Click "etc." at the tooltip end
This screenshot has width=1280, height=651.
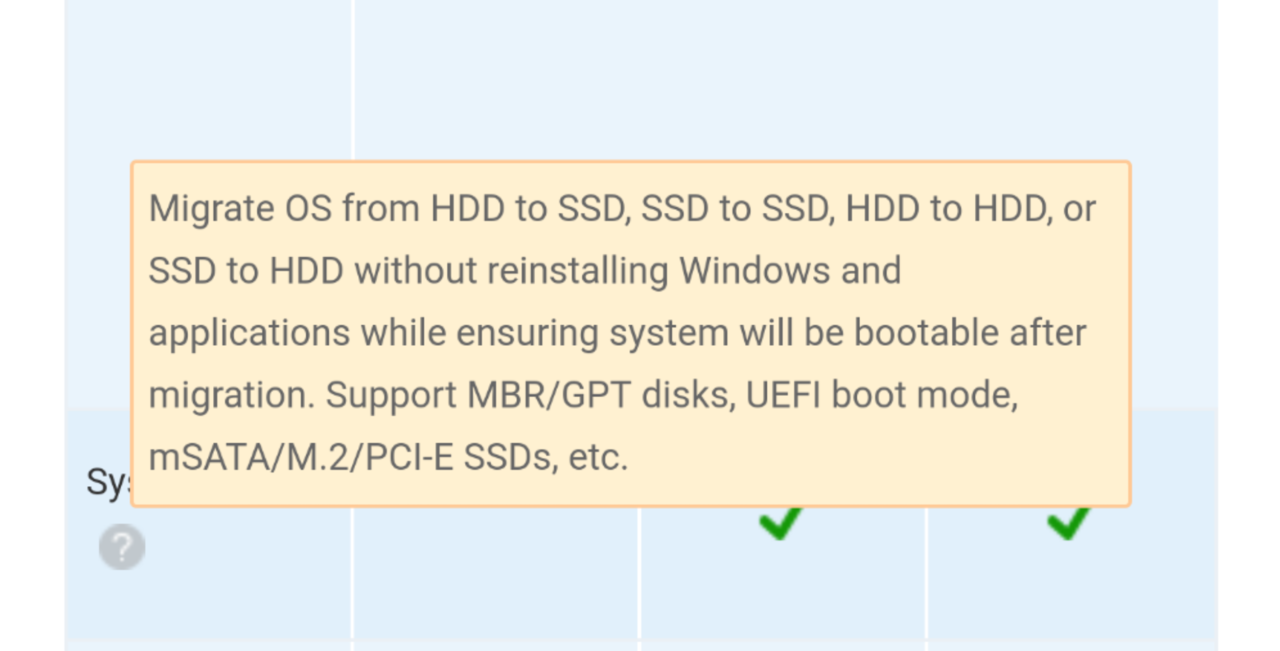[x=597, y=459]
